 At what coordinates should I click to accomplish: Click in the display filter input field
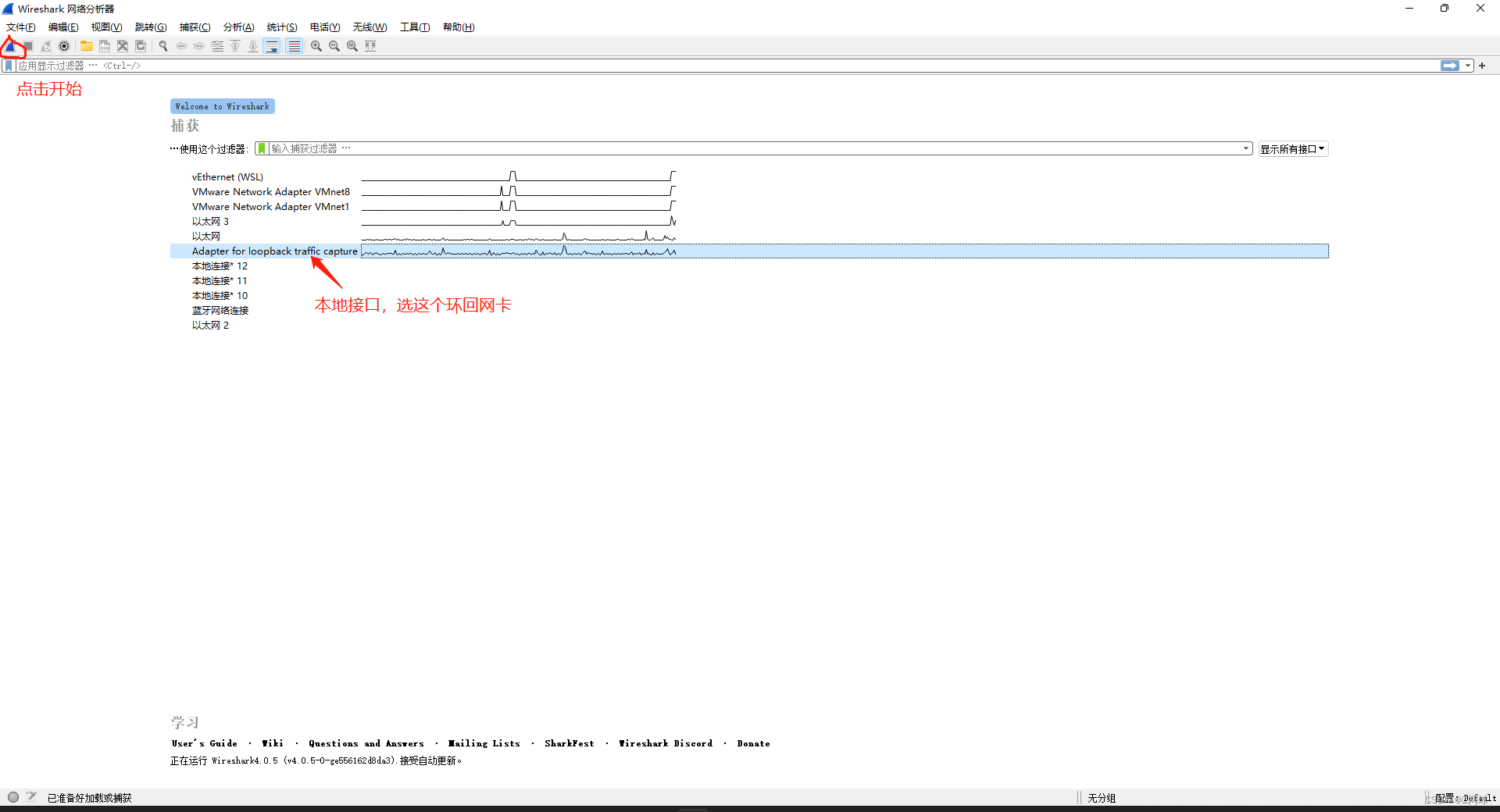click(x=727, y=66)
